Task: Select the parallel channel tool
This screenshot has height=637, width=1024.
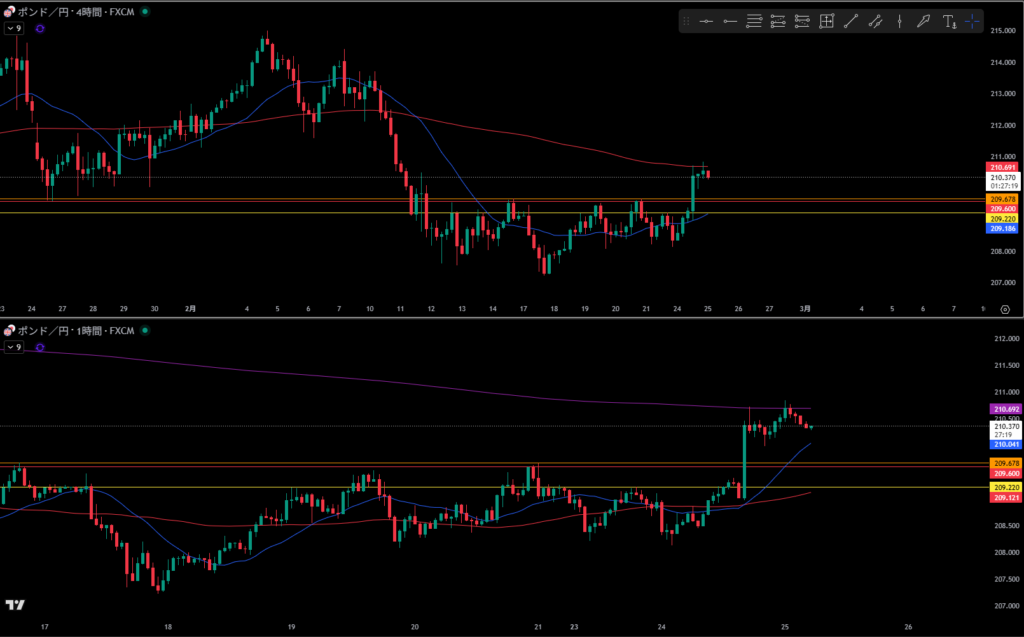Action: click(x=875, y=21)
